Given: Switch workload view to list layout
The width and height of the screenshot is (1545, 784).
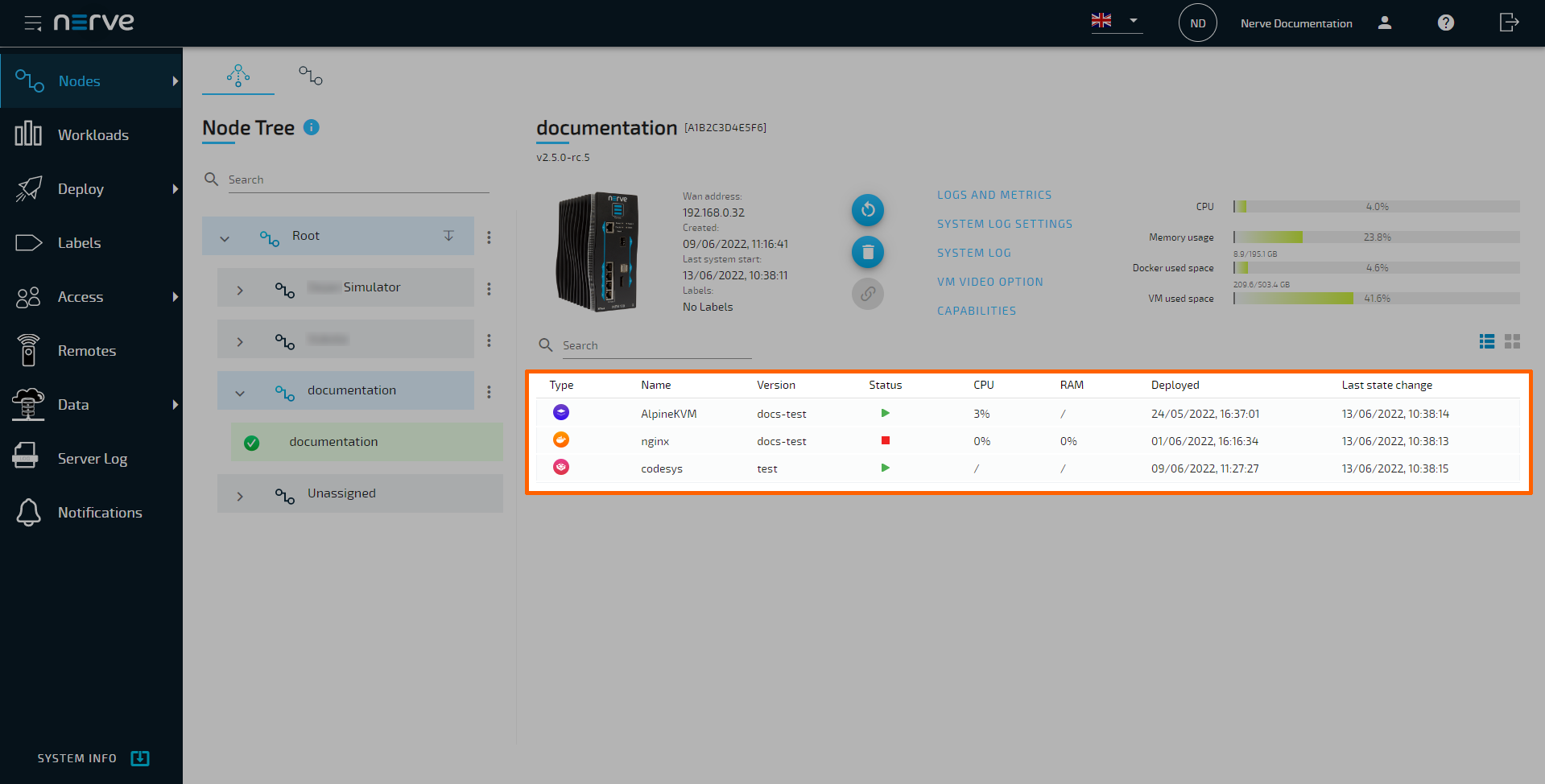Looking at the screenshot, I should [1486, 341].
